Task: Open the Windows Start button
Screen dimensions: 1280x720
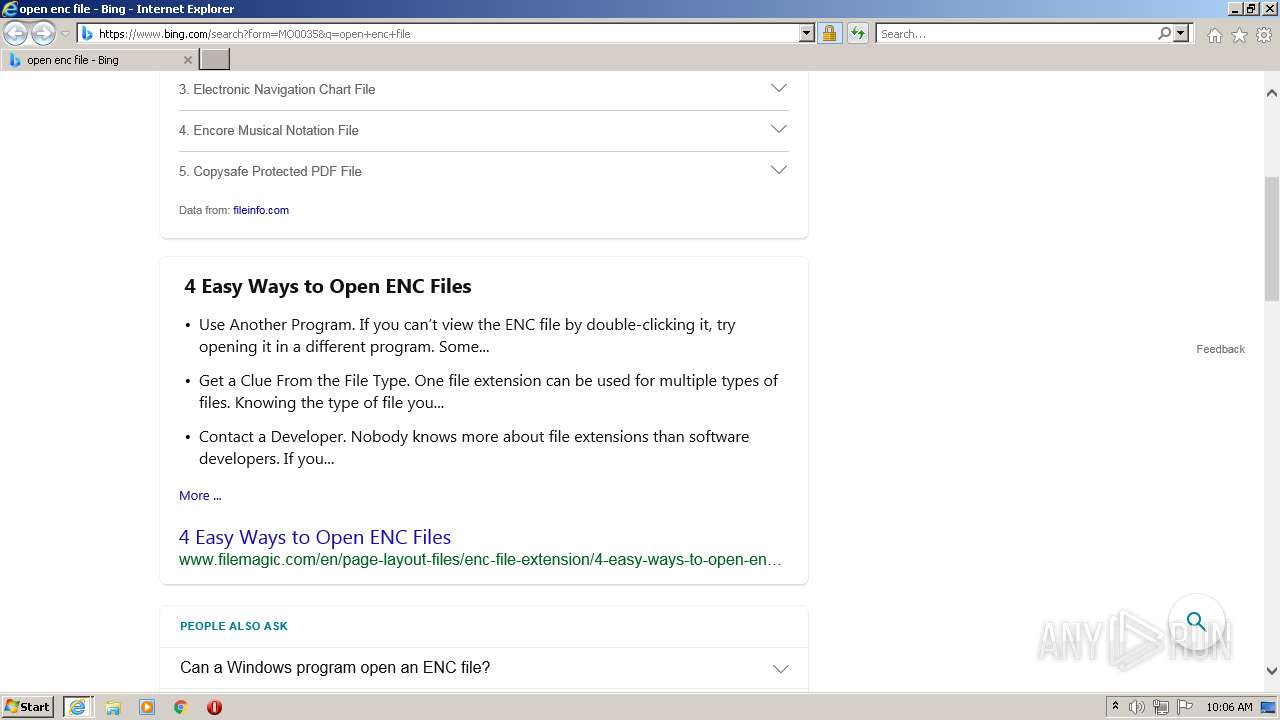Action: (28, 706)
